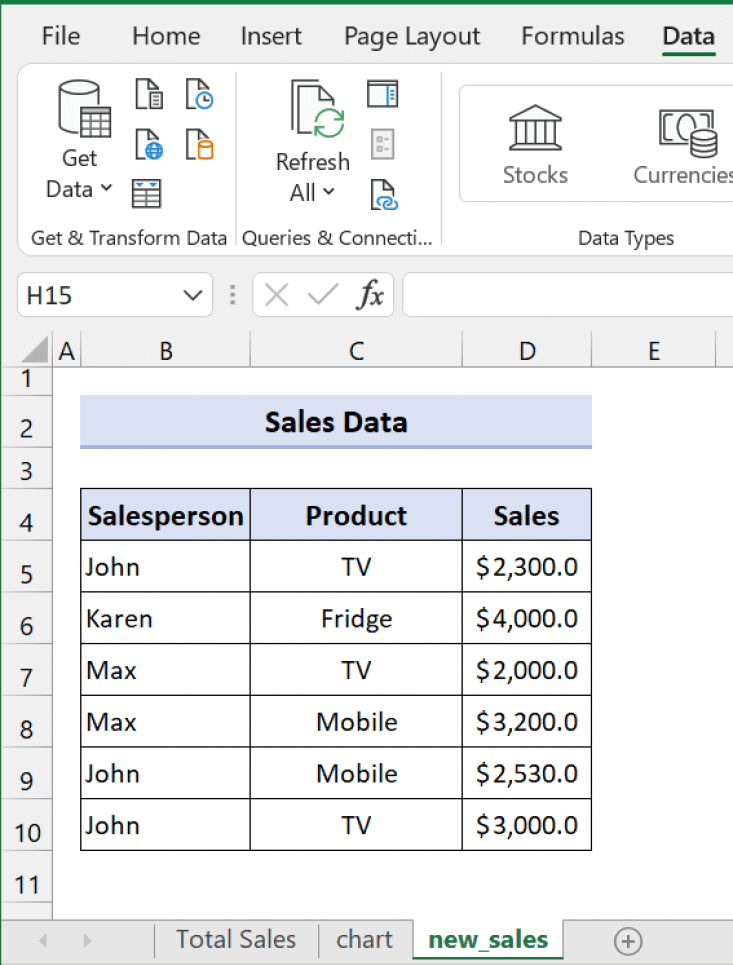733x965 pixels.
Task: Expand the Name Box dropdown arrow
Action: 191,296
